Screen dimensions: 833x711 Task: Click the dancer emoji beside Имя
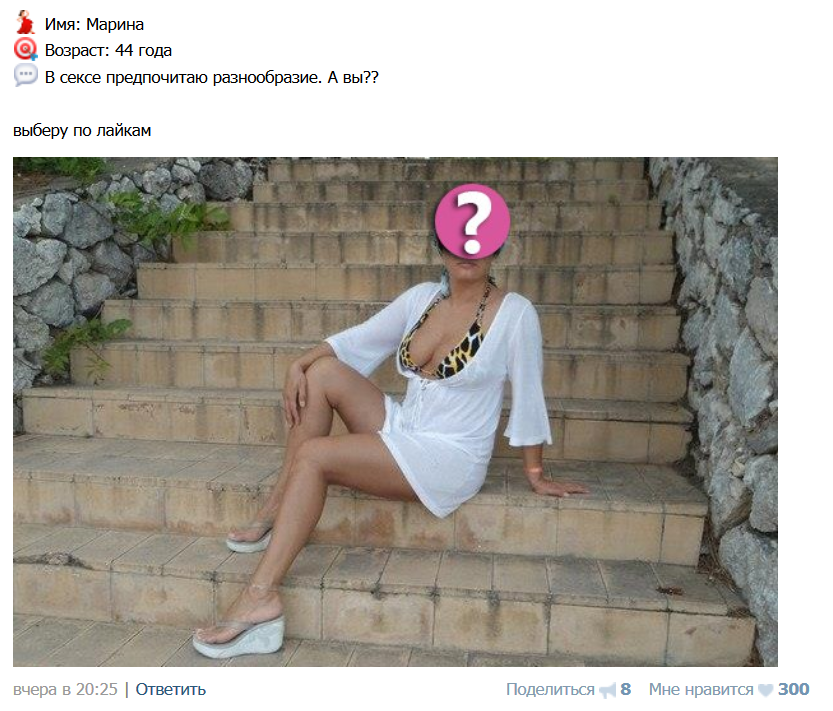coord(24,22)
